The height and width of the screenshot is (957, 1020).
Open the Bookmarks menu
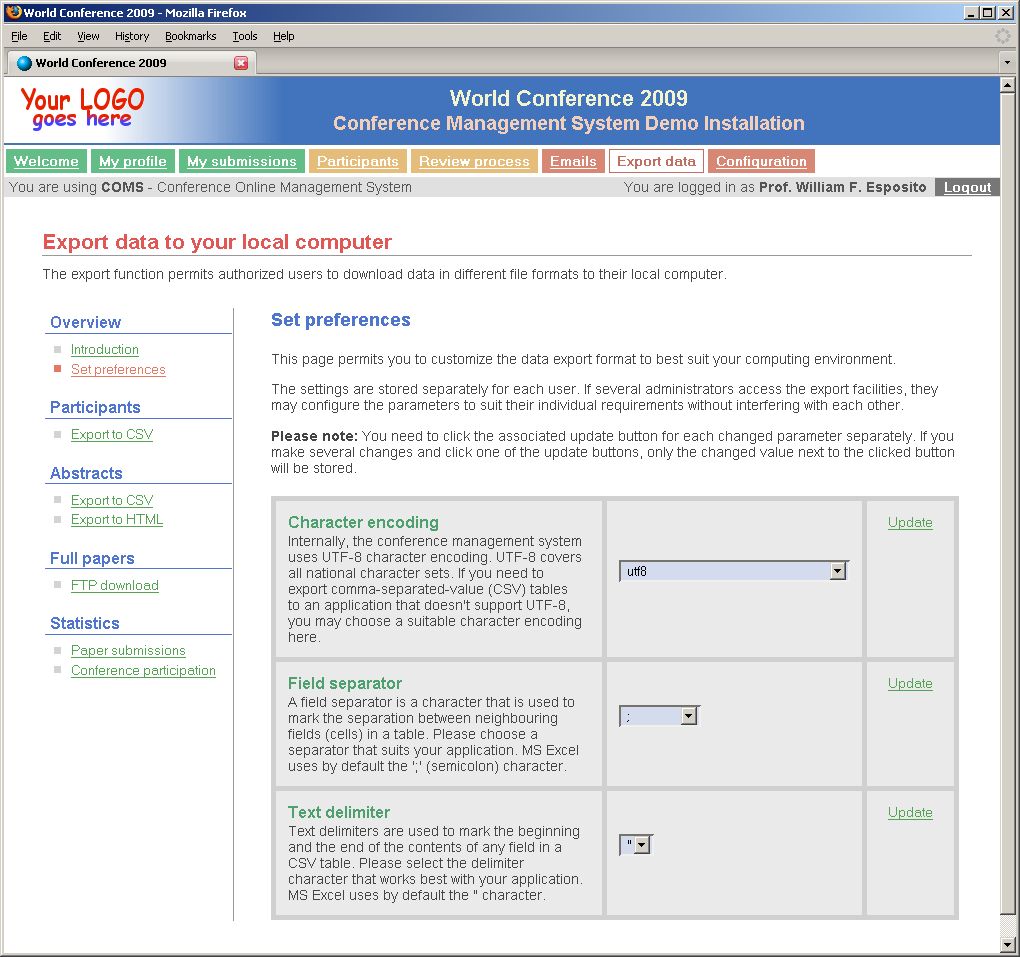[191, 36]
